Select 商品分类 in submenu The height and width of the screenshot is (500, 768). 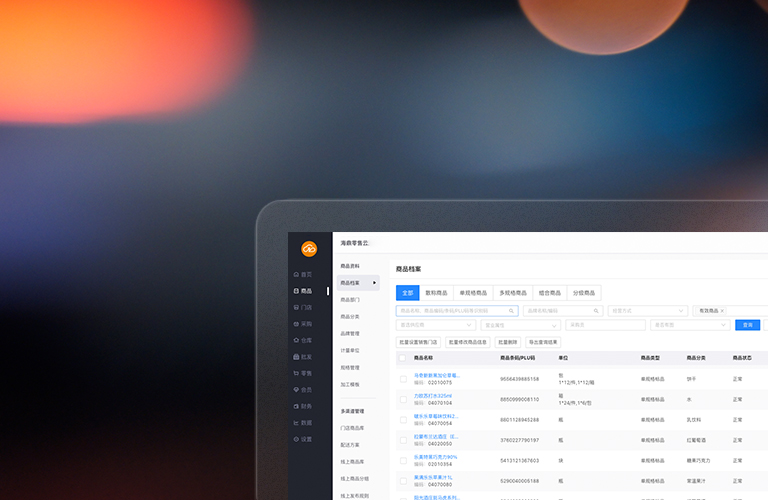click(350, 317)
